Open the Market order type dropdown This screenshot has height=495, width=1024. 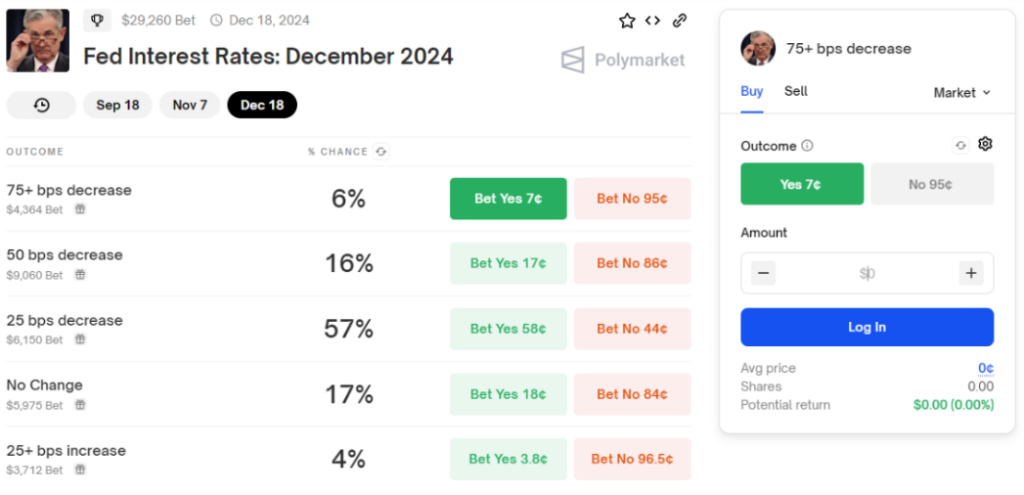pos(962,92)
